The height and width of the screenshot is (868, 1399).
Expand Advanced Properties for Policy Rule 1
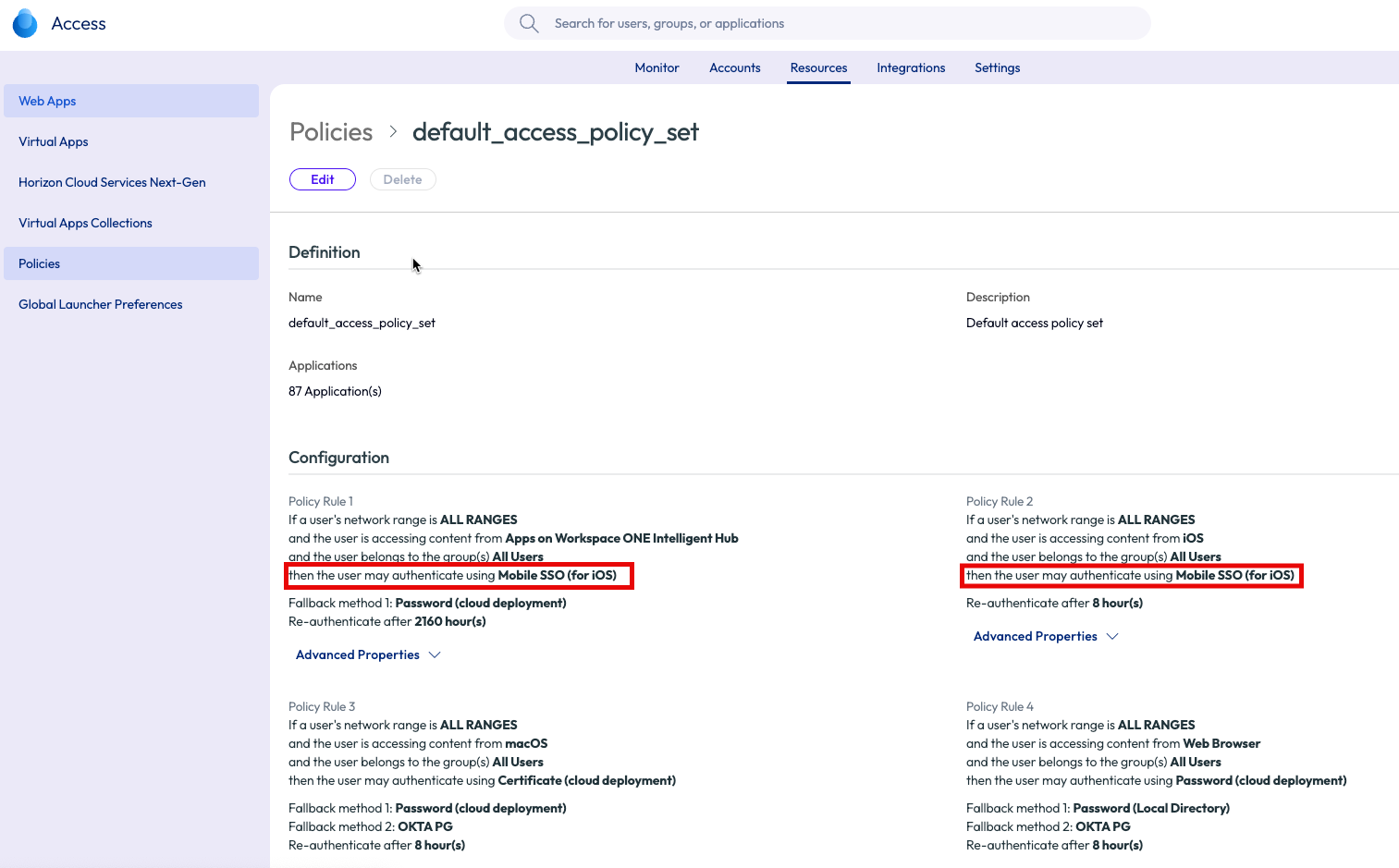(x=367, y=654)
